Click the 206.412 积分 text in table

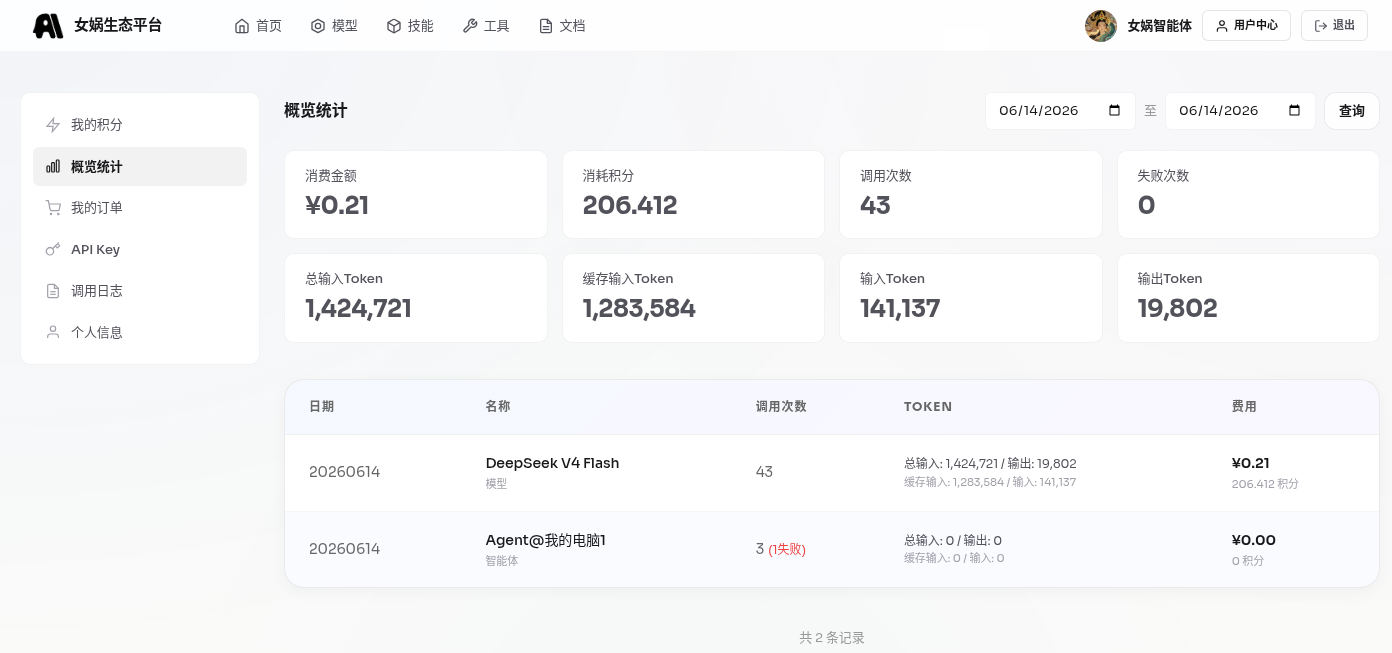coord(1265,484)
